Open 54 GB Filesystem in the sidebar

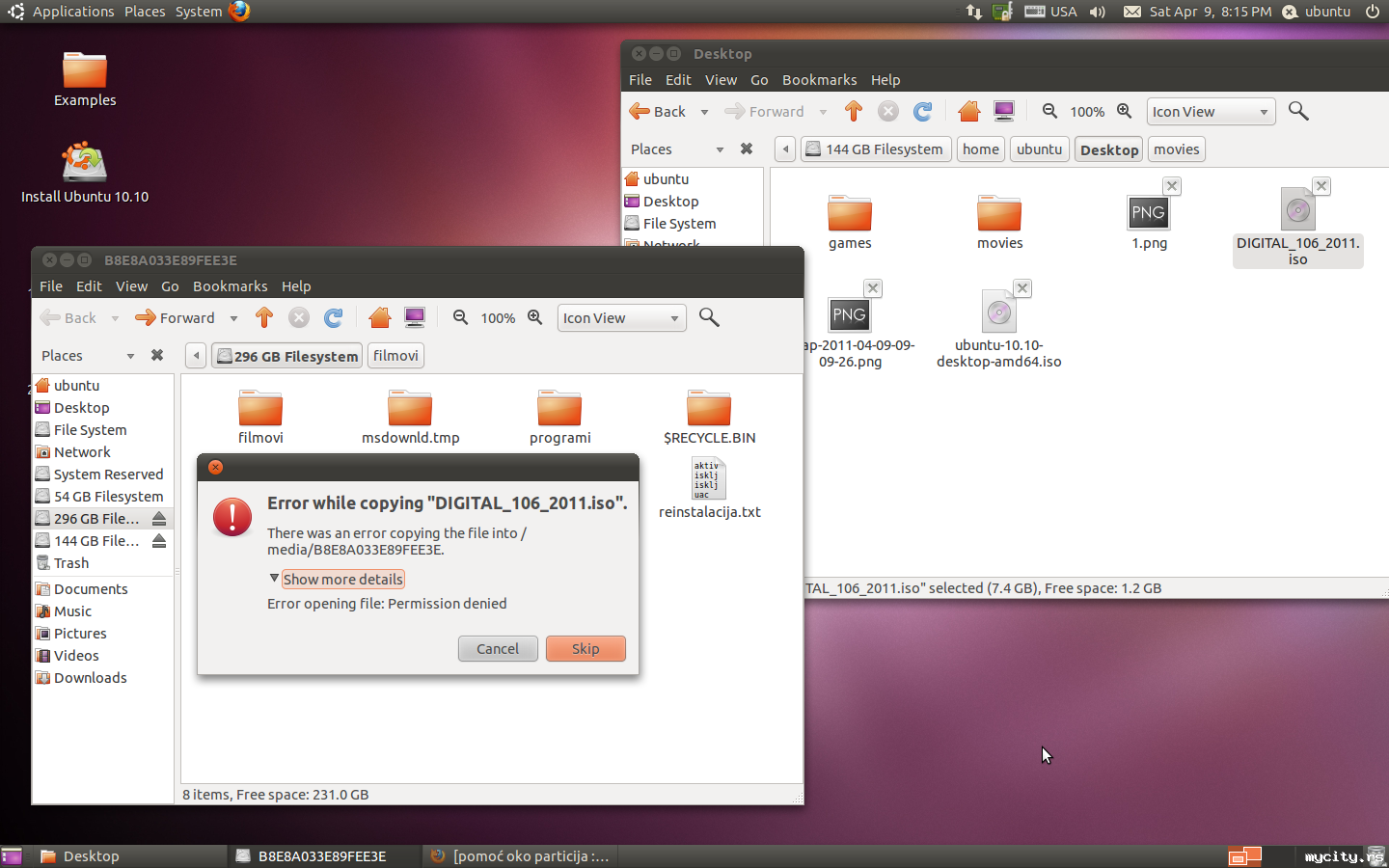(99, 497)
